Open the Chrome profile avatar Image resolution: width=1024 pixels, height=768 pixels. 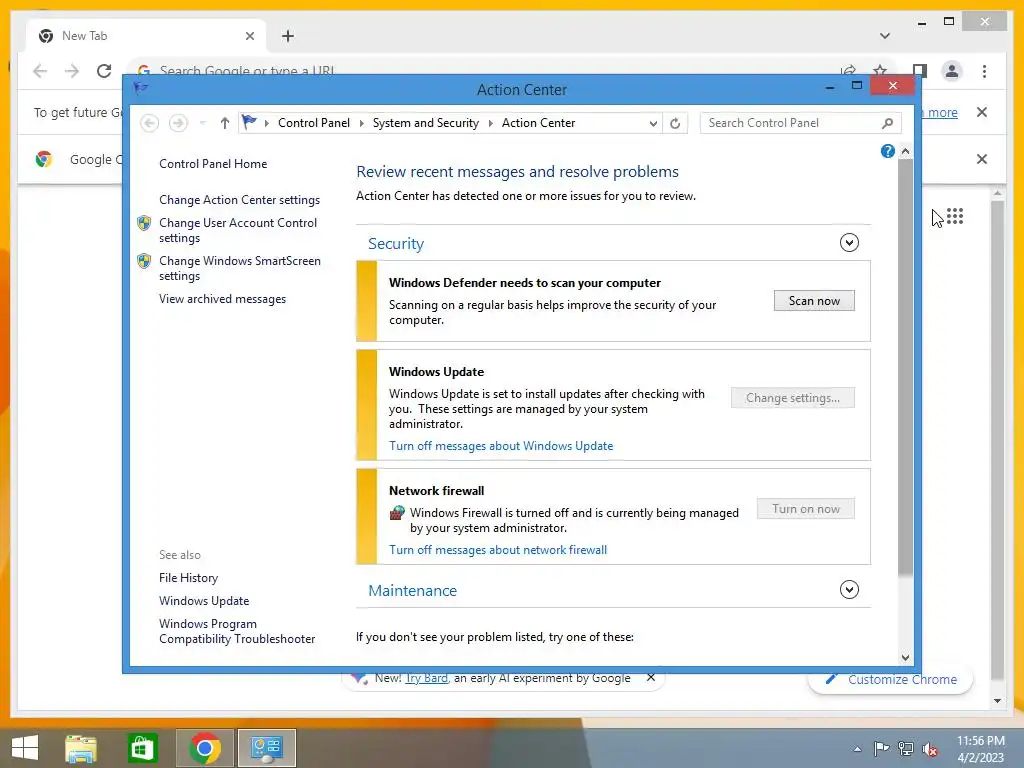tap(952, 71)
